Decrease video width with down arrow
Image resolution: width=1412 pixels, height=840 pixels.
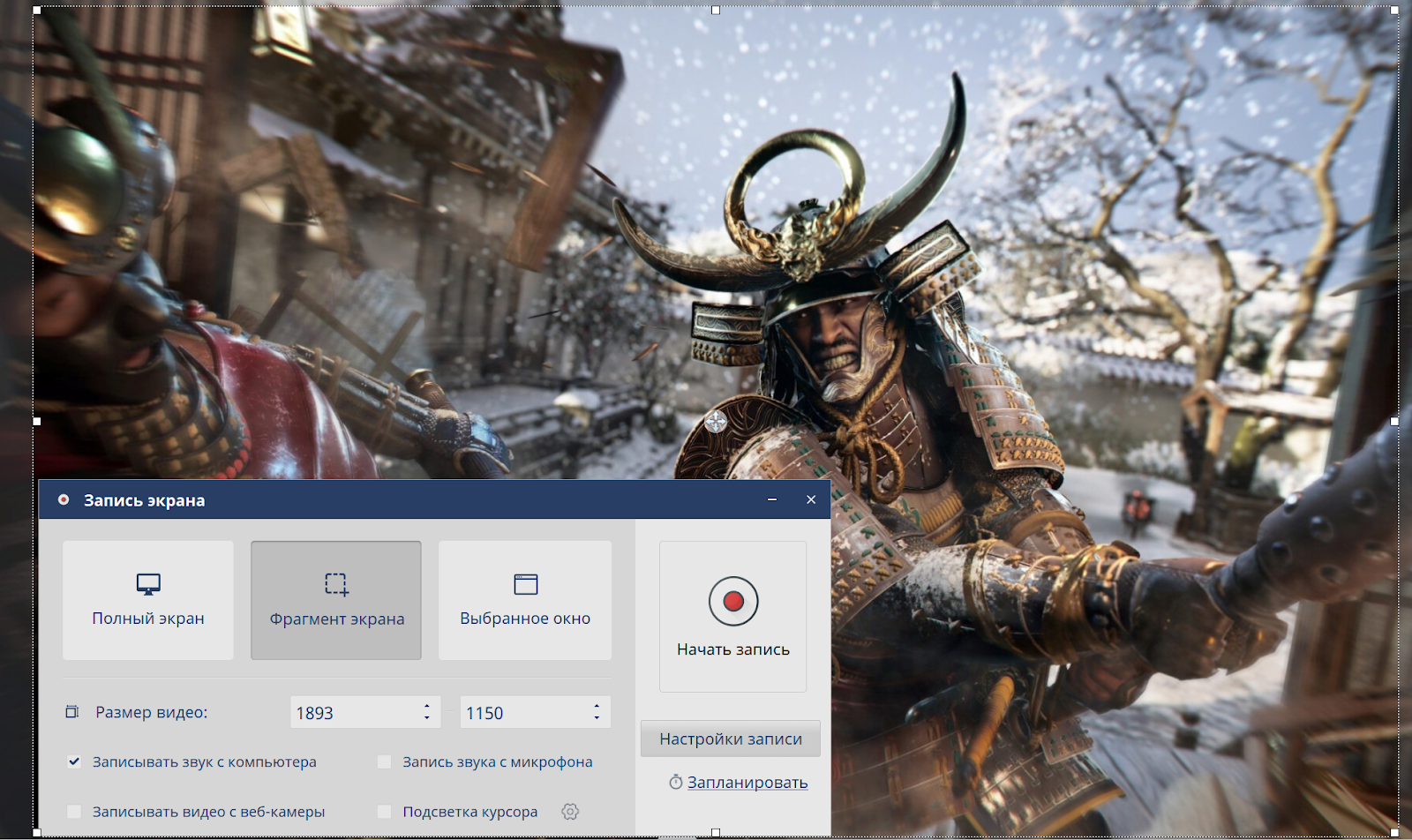[x=427, y=718]
